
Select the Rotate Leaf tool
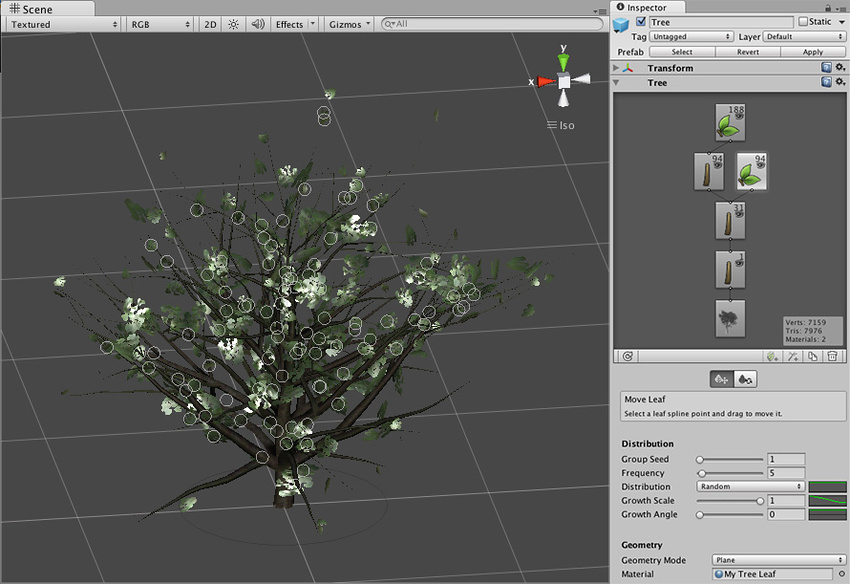pos(743,378)
